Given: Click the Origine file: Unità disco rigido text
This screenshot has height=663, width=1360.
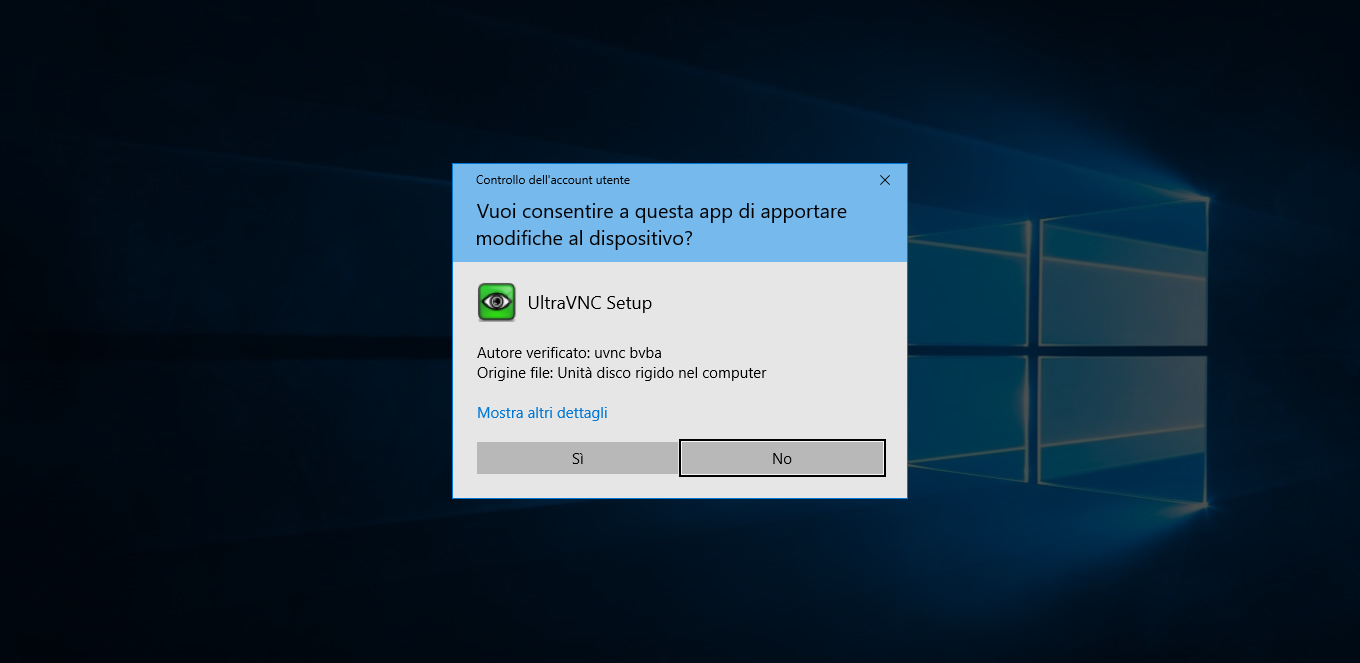Looking at the screenshot, I should coord(621,373).
